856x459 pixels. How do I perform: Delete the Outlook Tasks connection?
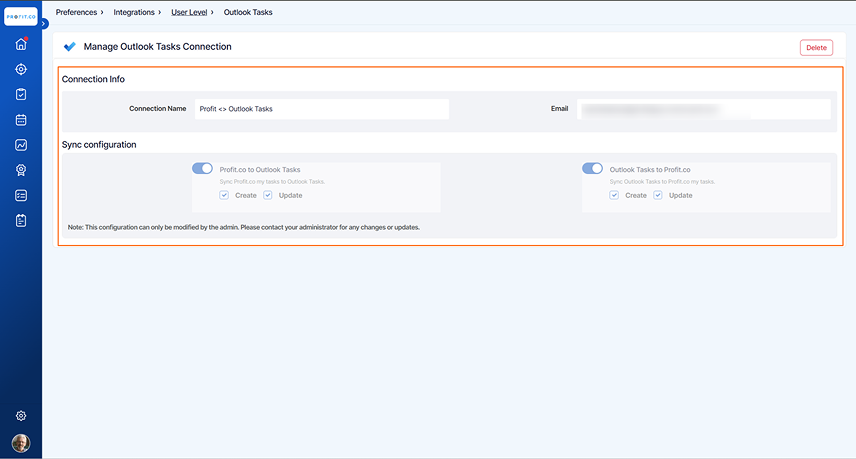(x=816, y=47)
